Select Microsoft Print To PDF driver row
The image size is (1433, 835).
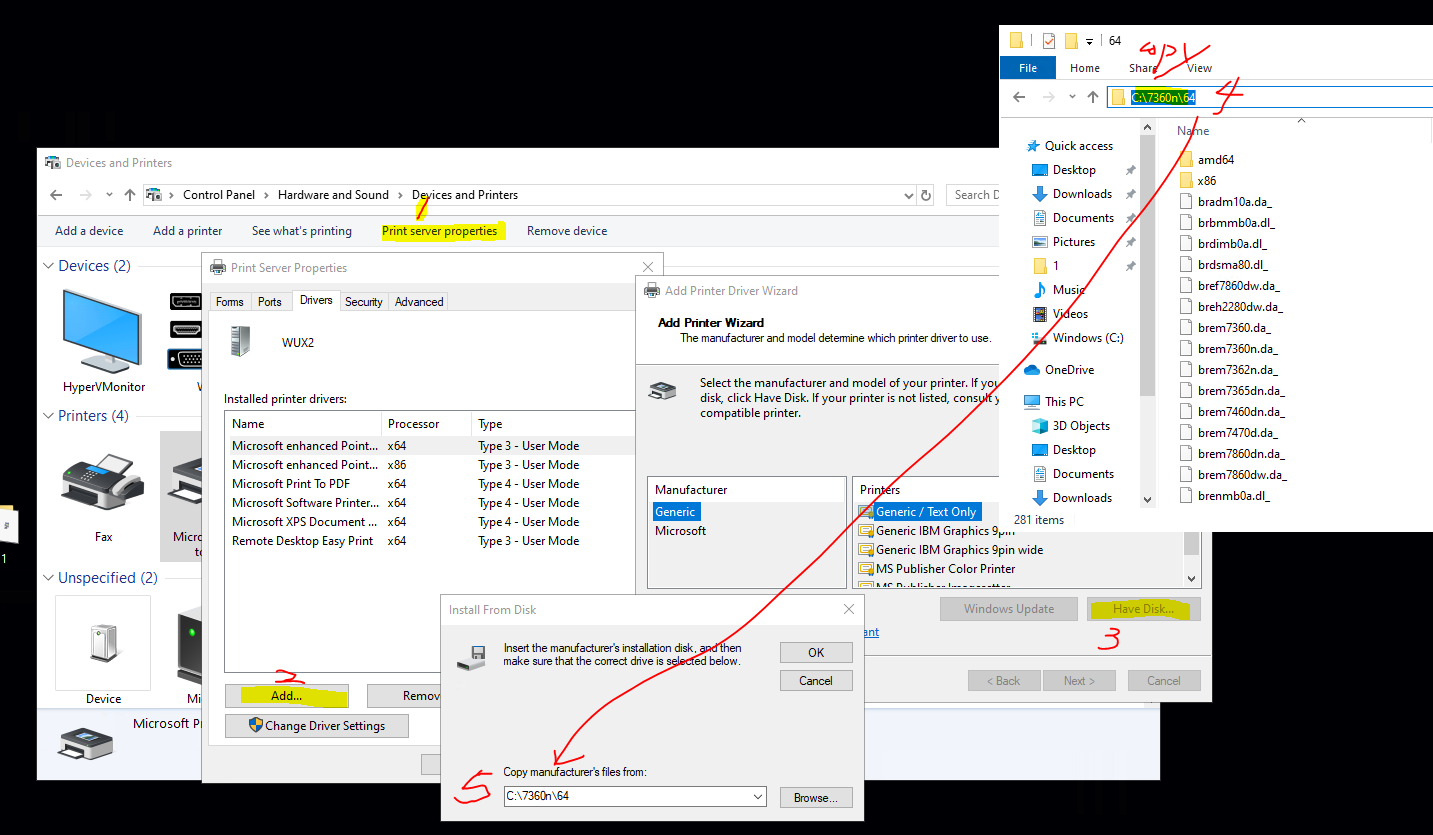point(430,484)
